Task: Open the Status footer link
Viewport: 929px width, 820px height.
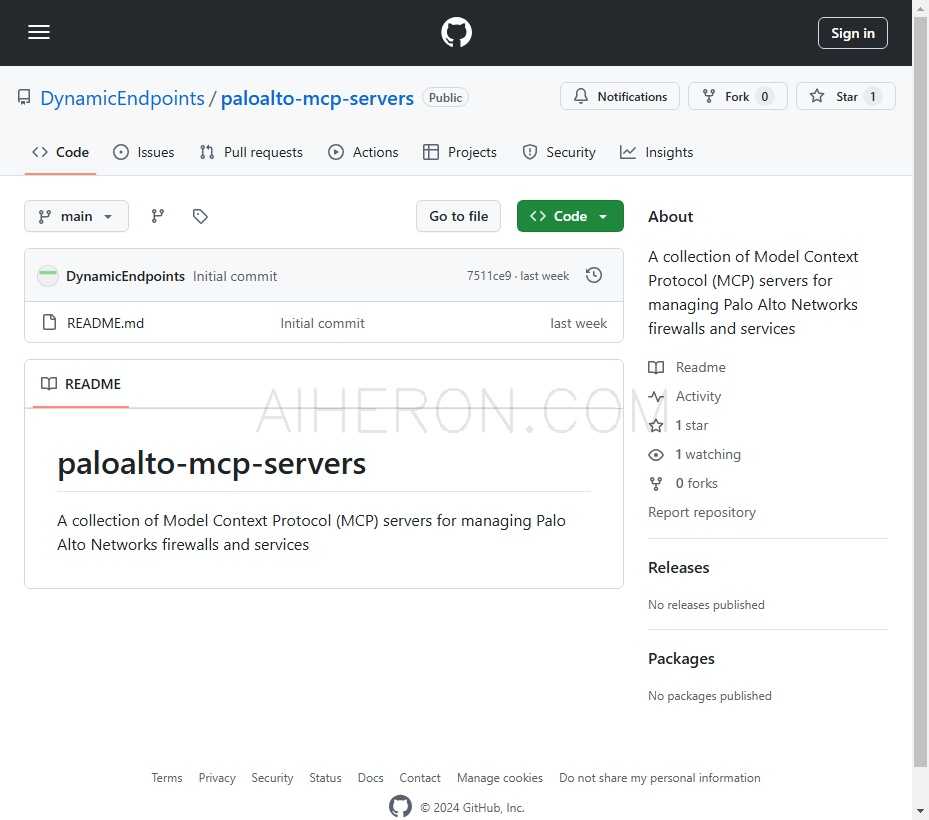Action: (325, 778)
